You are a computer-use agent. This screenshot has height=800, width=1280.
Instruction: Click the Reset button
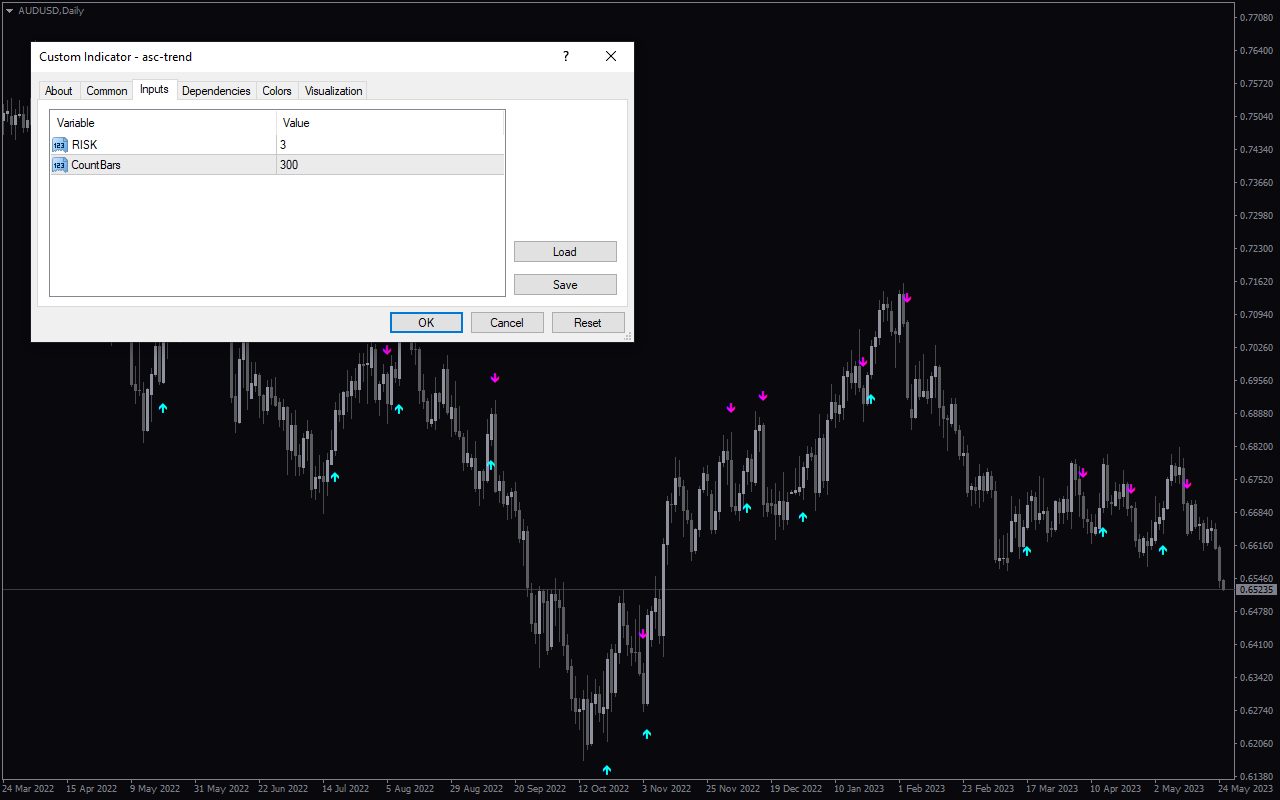588,322
